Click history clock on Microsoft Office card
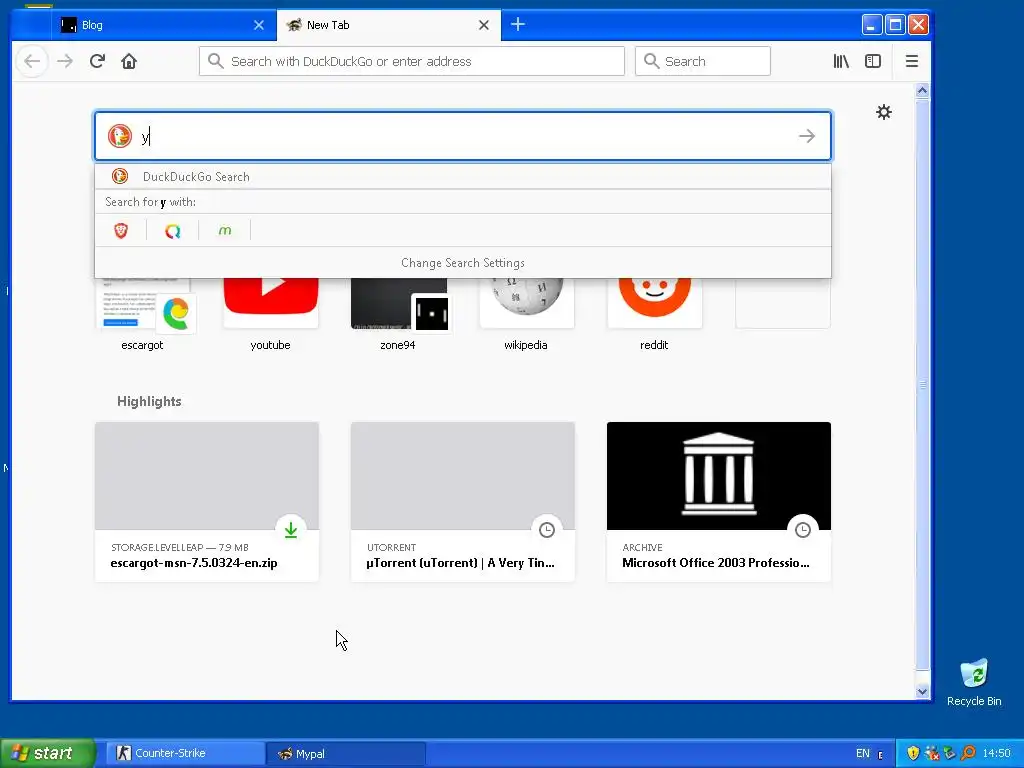This screenshot has width=1024, height=768. coord(803,530)
